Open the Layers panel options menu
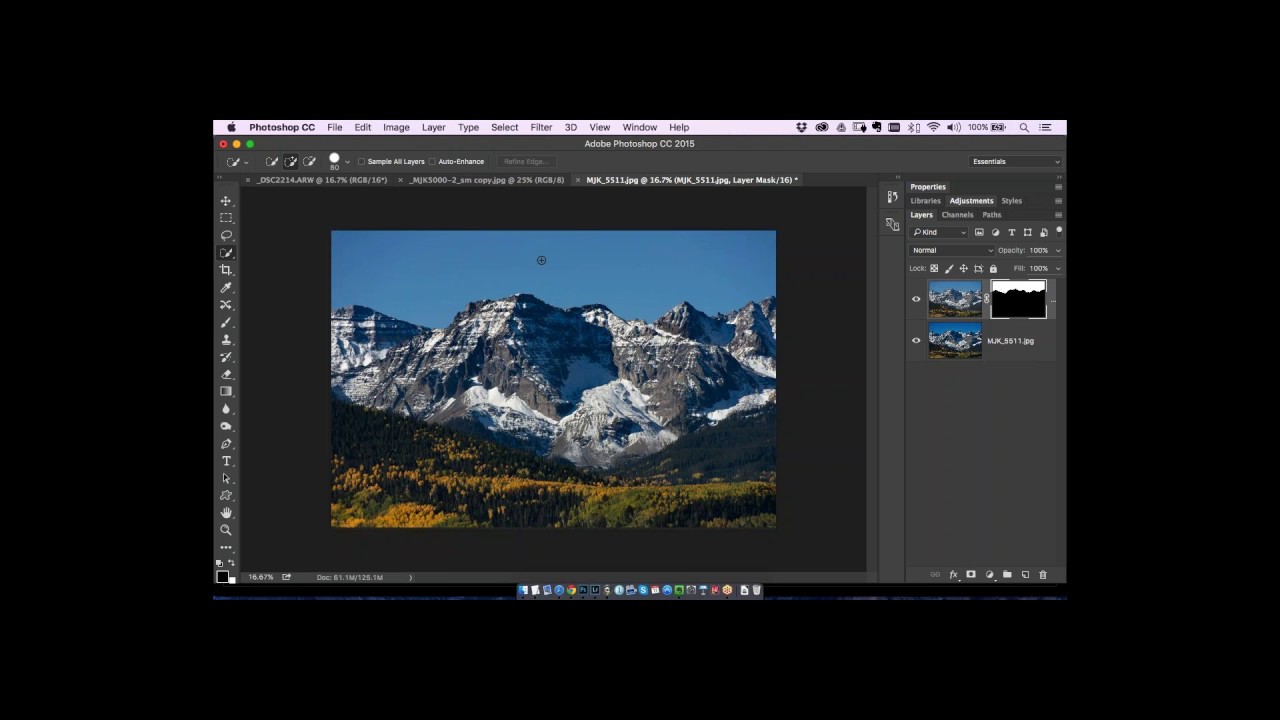This screenshot has width=1280, height=720. tap(1058, 215)
